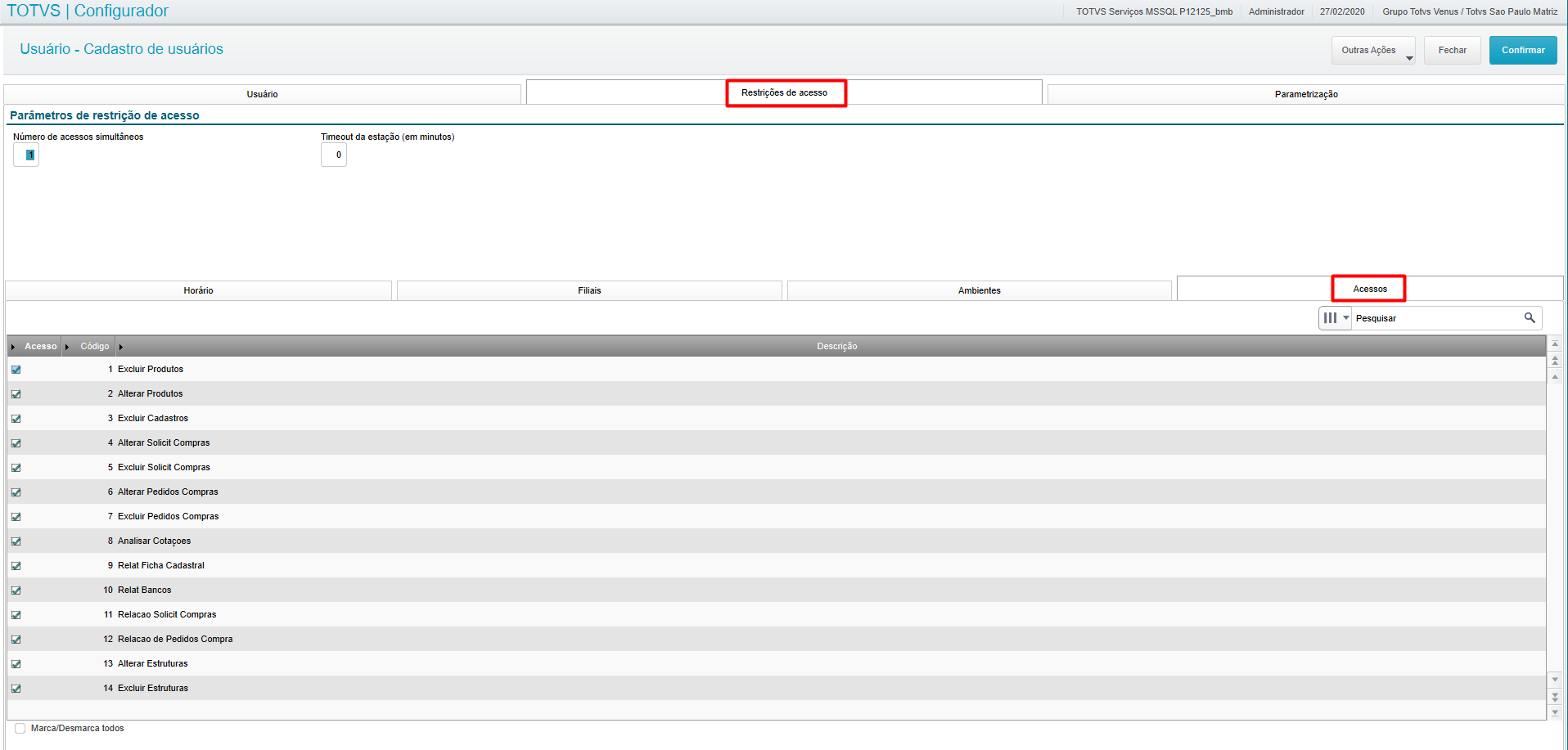
Task: Select the Excluir Estruturas row text
Action: point(153,689)
